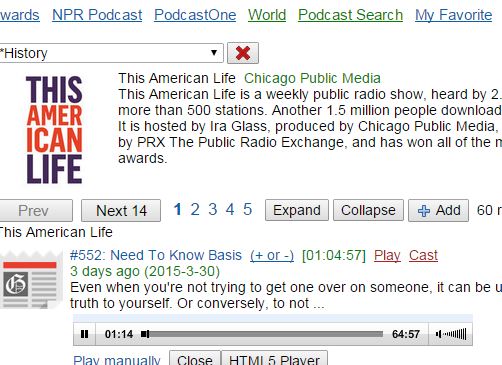Click the red X delete button
Screen dimensions: 502x365
(x=243, y=53)
